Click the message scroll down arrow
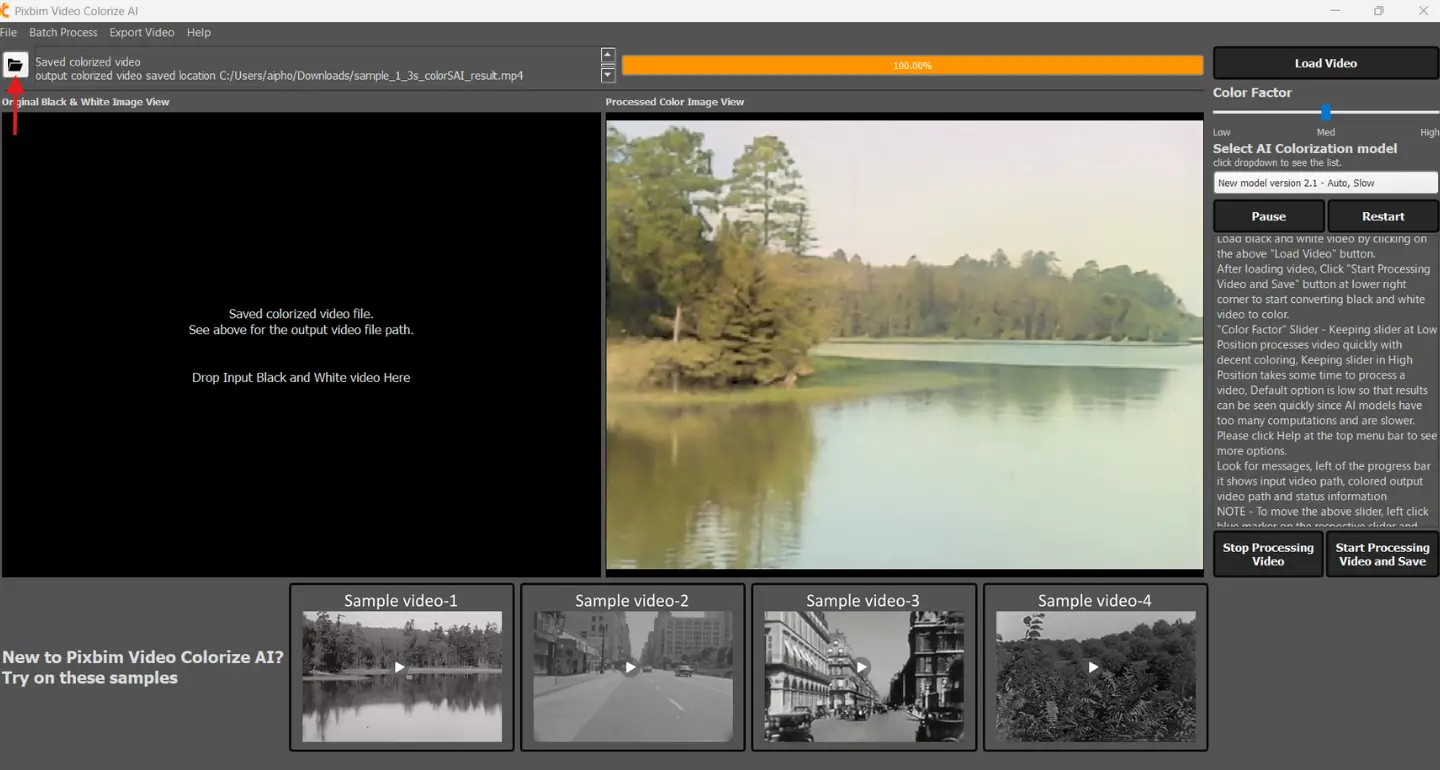This screenshot has height=770, width=1440. [x=608, y=75]
